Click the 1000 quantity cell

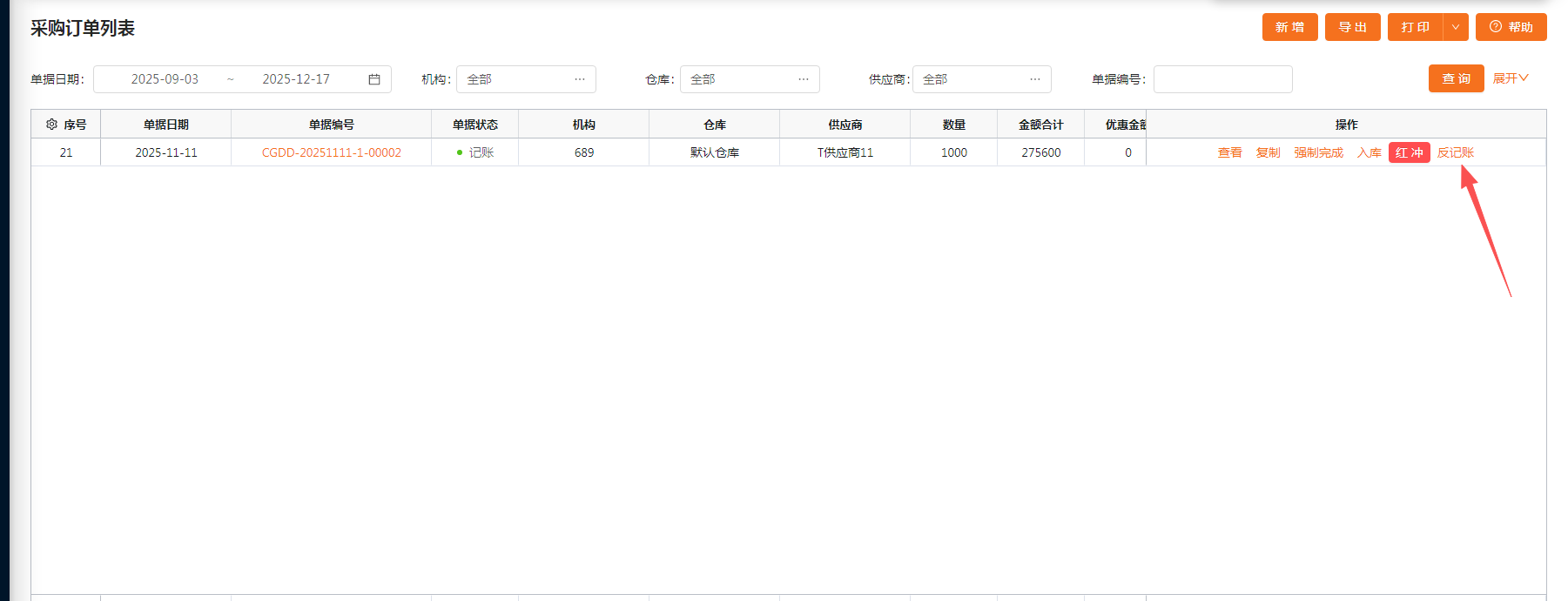click(x=954, y=152)
